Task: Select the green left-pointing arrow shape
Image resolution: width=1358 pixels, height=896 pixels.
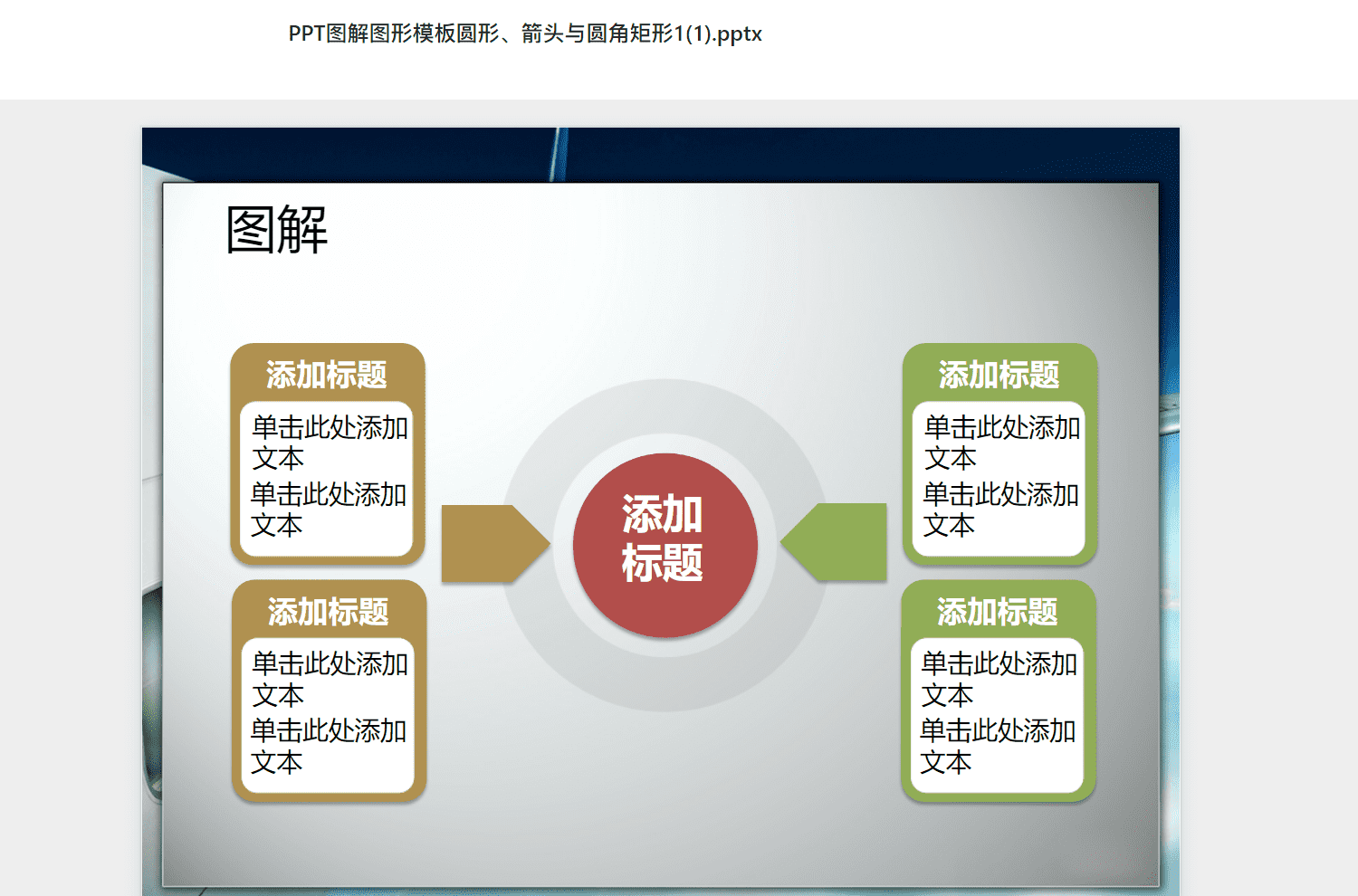Action: (x=834, y=542)
